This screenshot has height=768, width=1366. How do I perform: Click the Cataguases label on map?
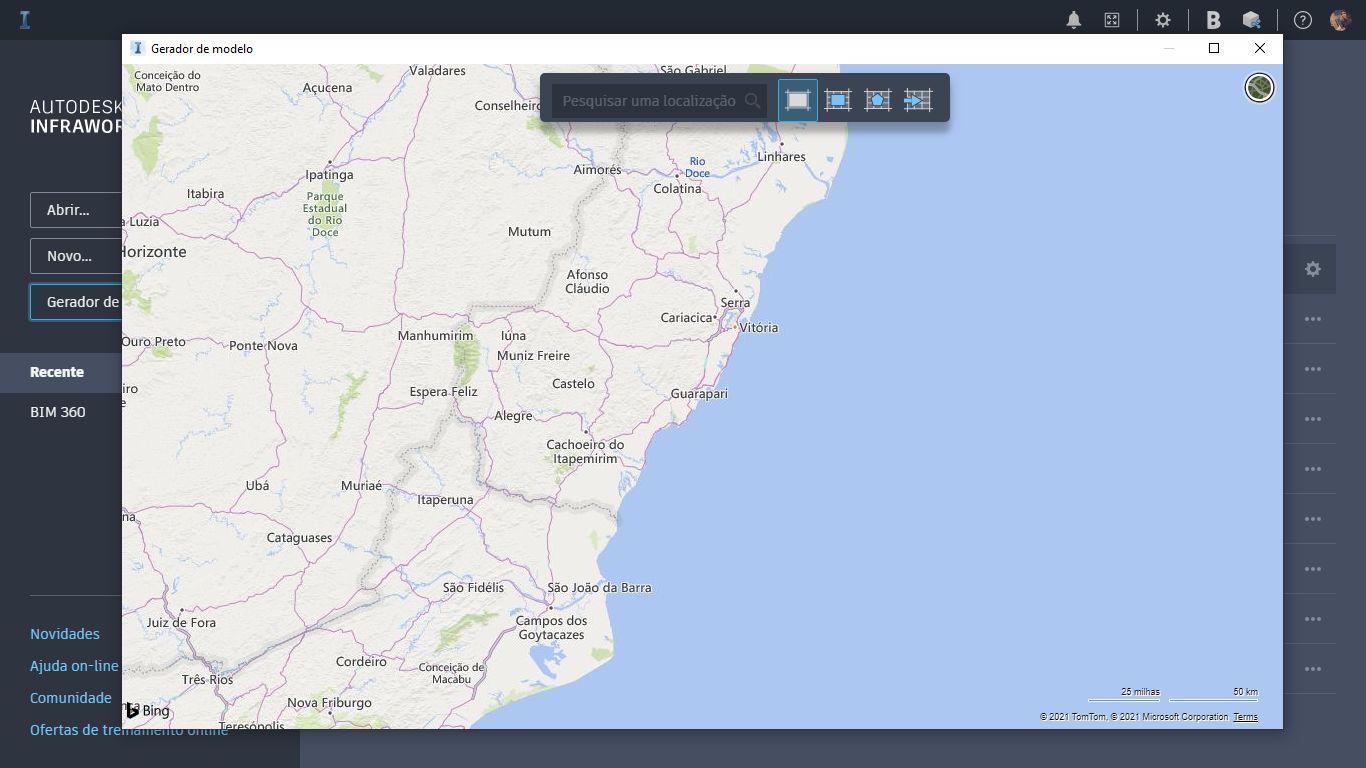[x=299, y=538]
